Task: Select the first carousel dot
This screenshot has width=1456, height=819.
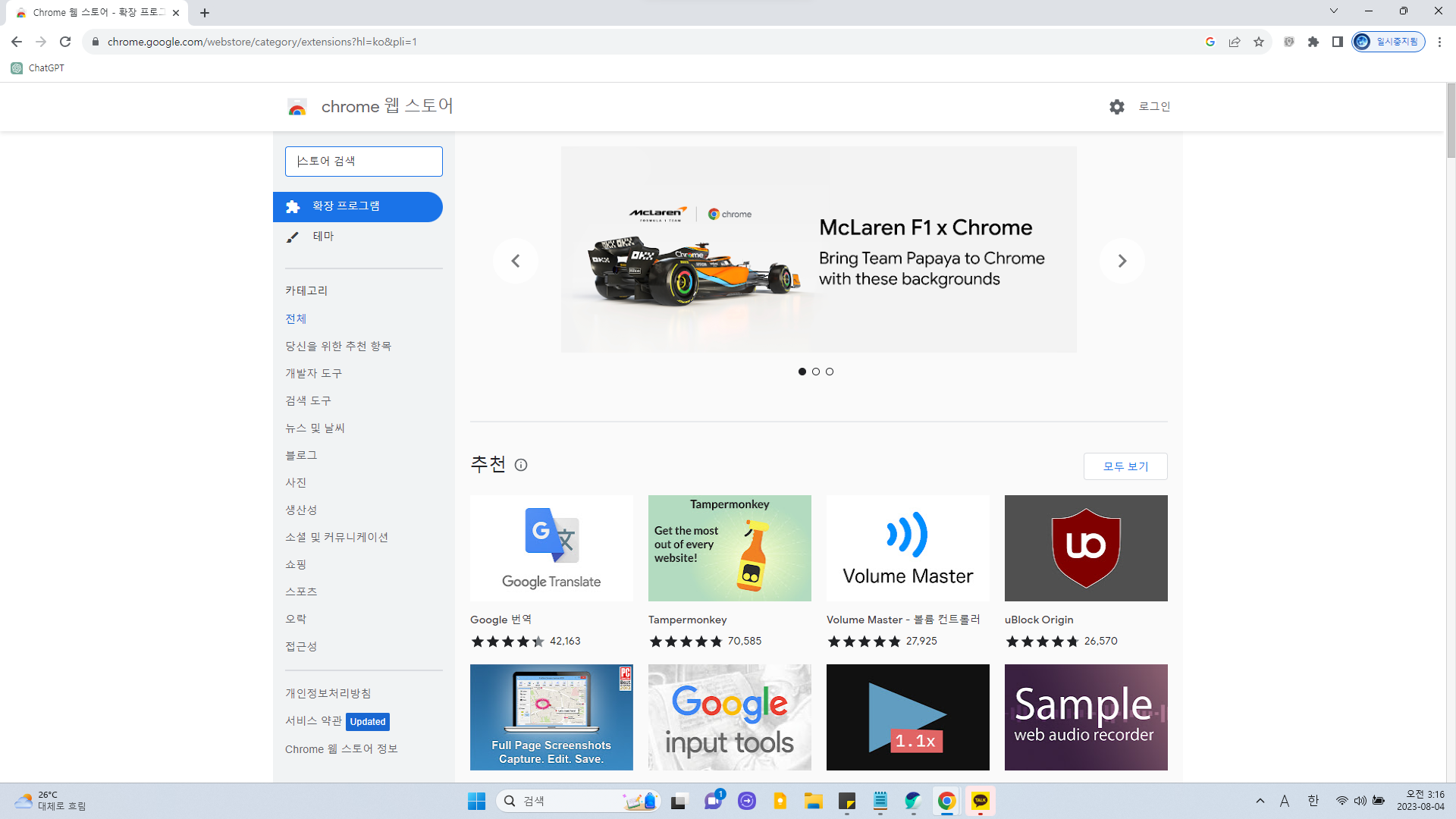Action: tap(802, 372)
